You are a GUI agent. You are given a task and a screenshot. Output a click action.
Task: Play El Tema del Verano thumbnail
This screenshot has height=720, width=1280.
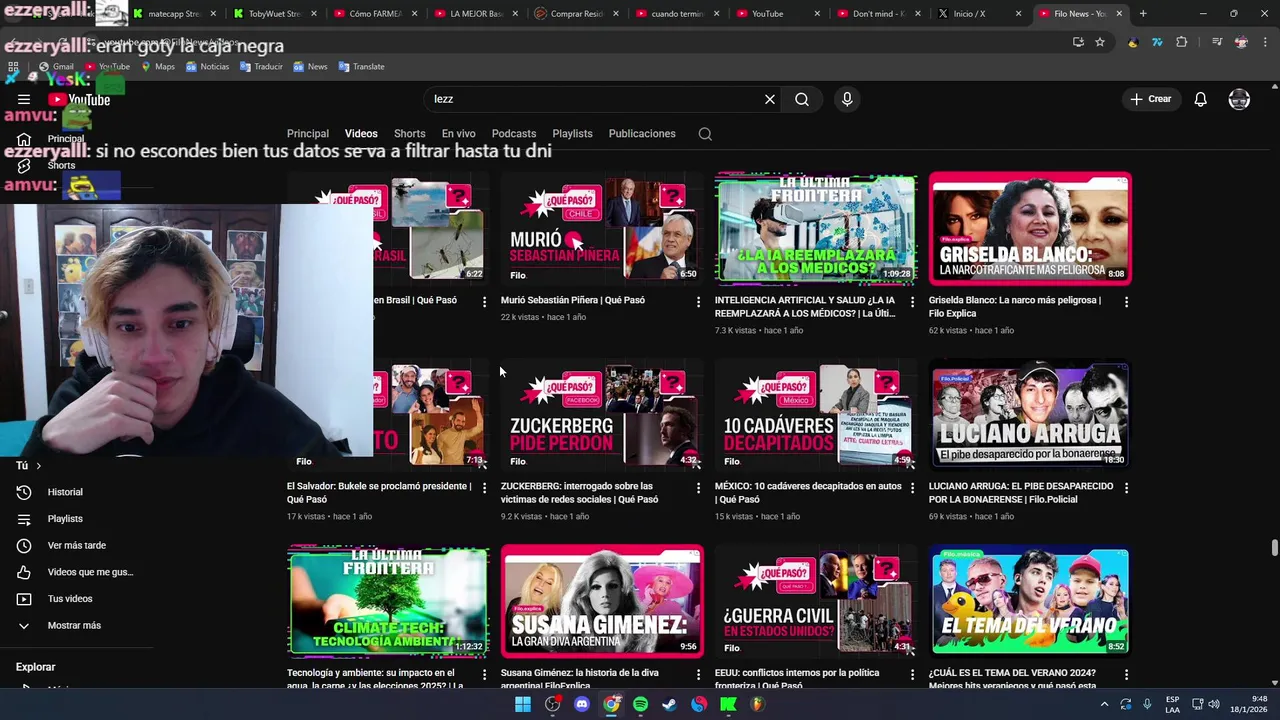[1030, 601]
